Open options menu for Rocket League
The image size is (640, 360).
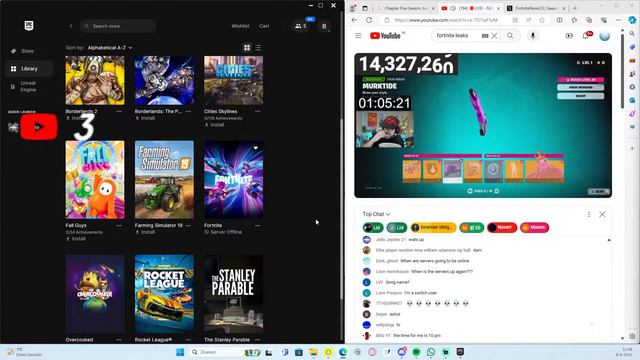(188, 340)
